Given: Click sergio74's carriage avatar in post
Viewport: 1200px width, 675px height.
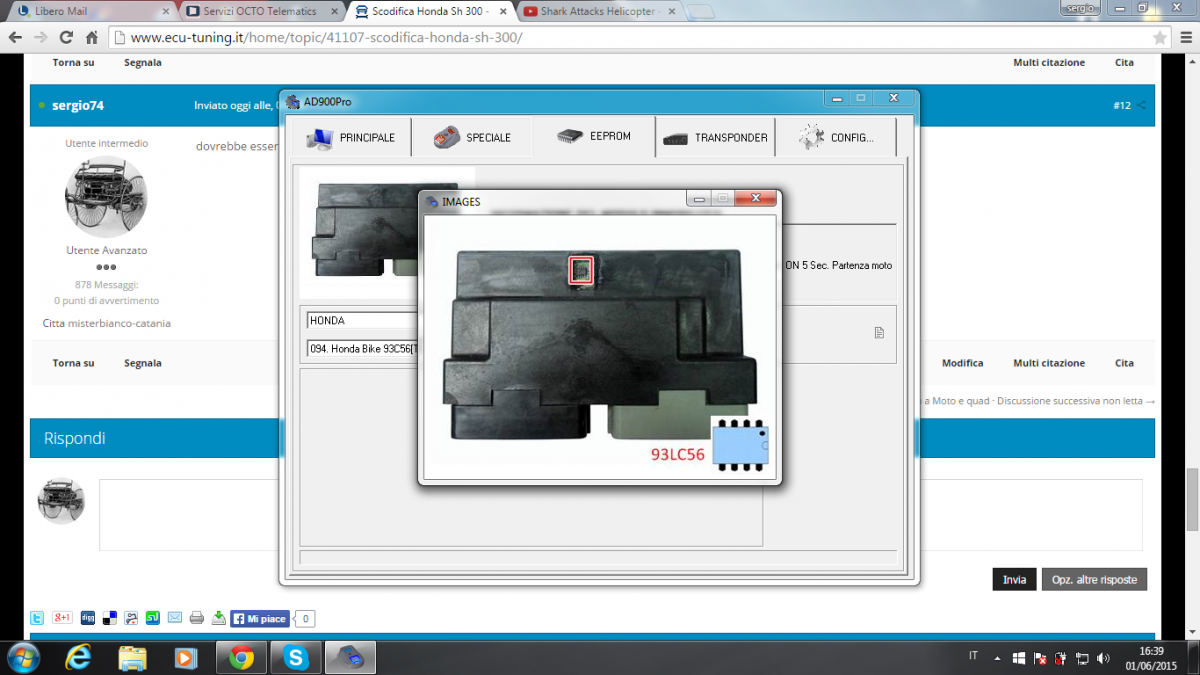Looking at the screenshot, I should coord(106,196).
